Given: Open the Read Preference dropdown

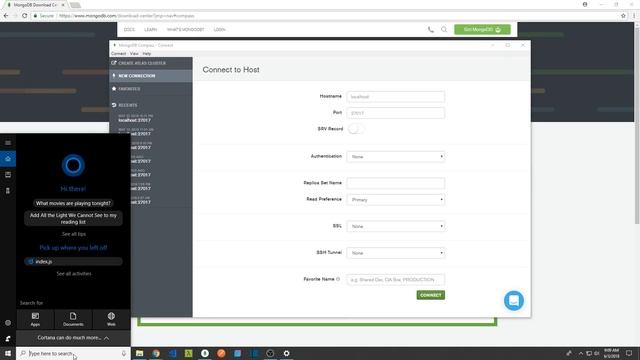Looking at the screenshot, I should [x=396, y=200].
